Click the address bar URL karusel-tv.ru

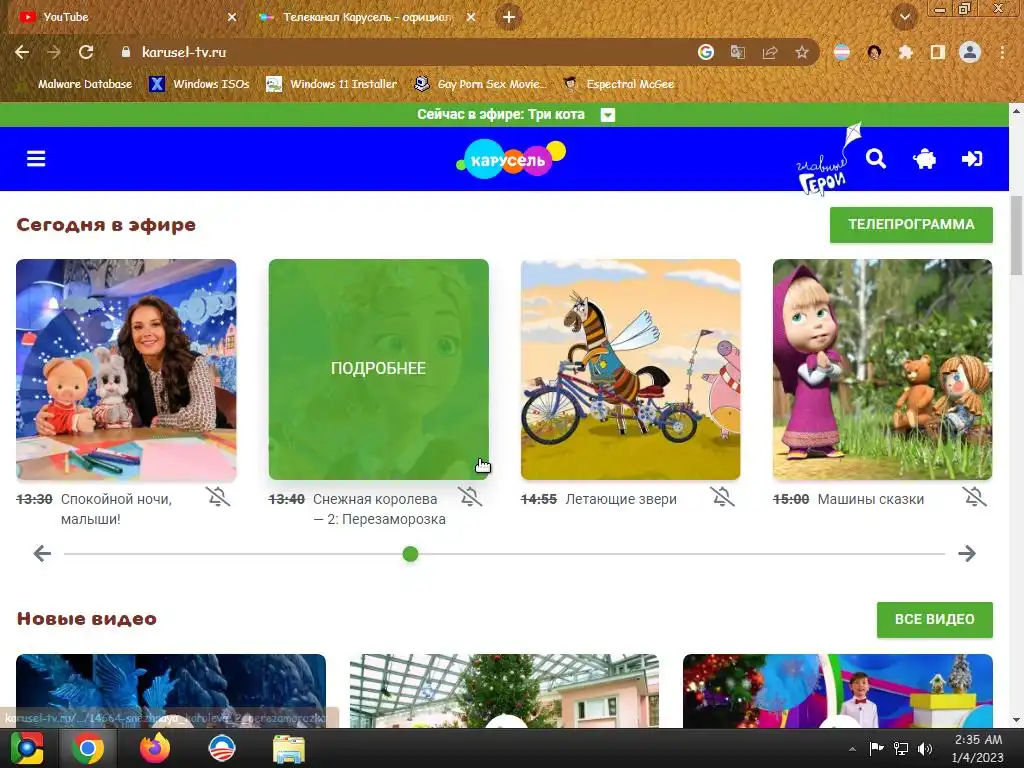click(184, 52)
